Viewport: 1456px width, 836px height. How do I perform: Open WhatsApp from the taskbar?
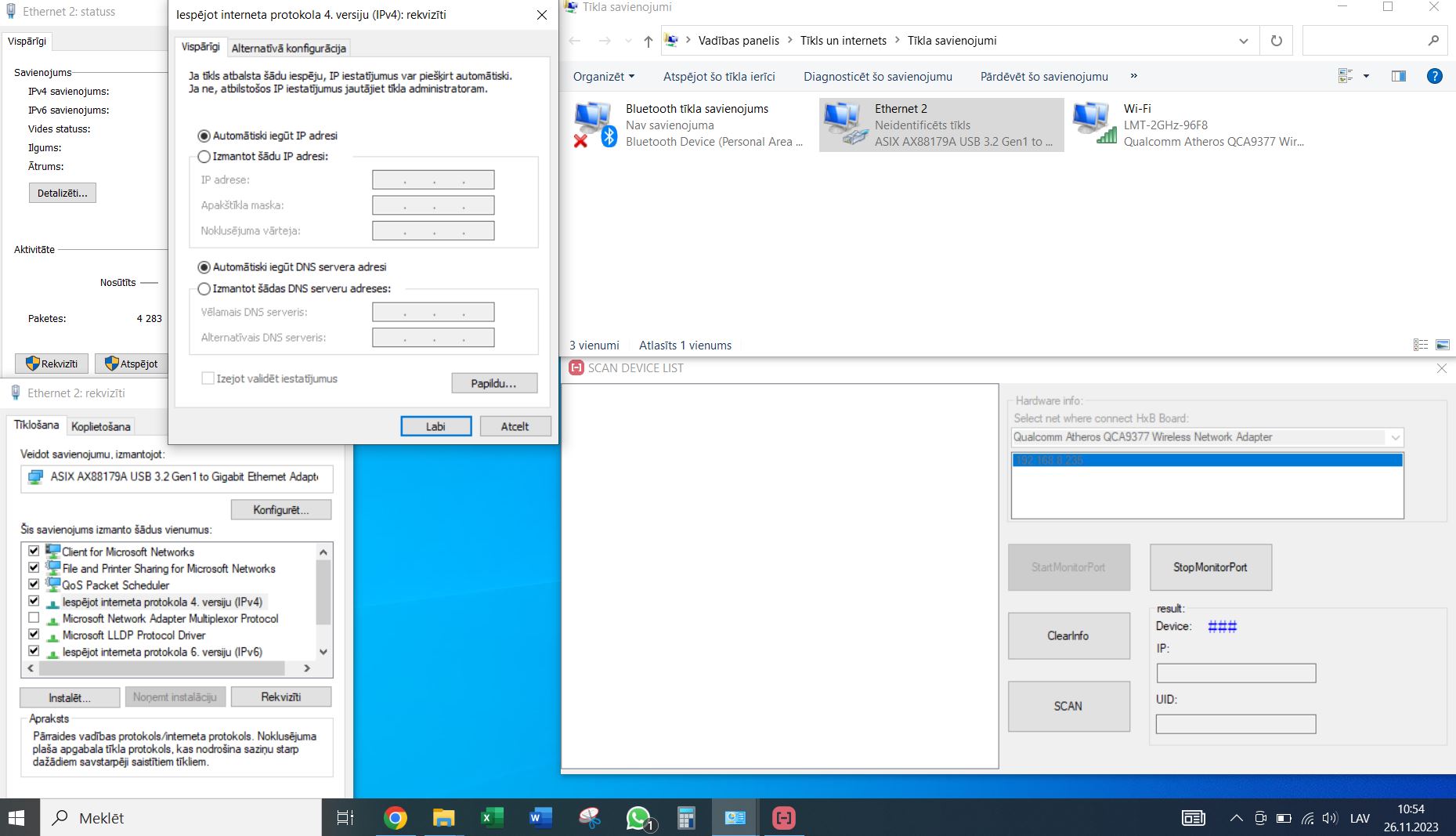pos(638,818)
